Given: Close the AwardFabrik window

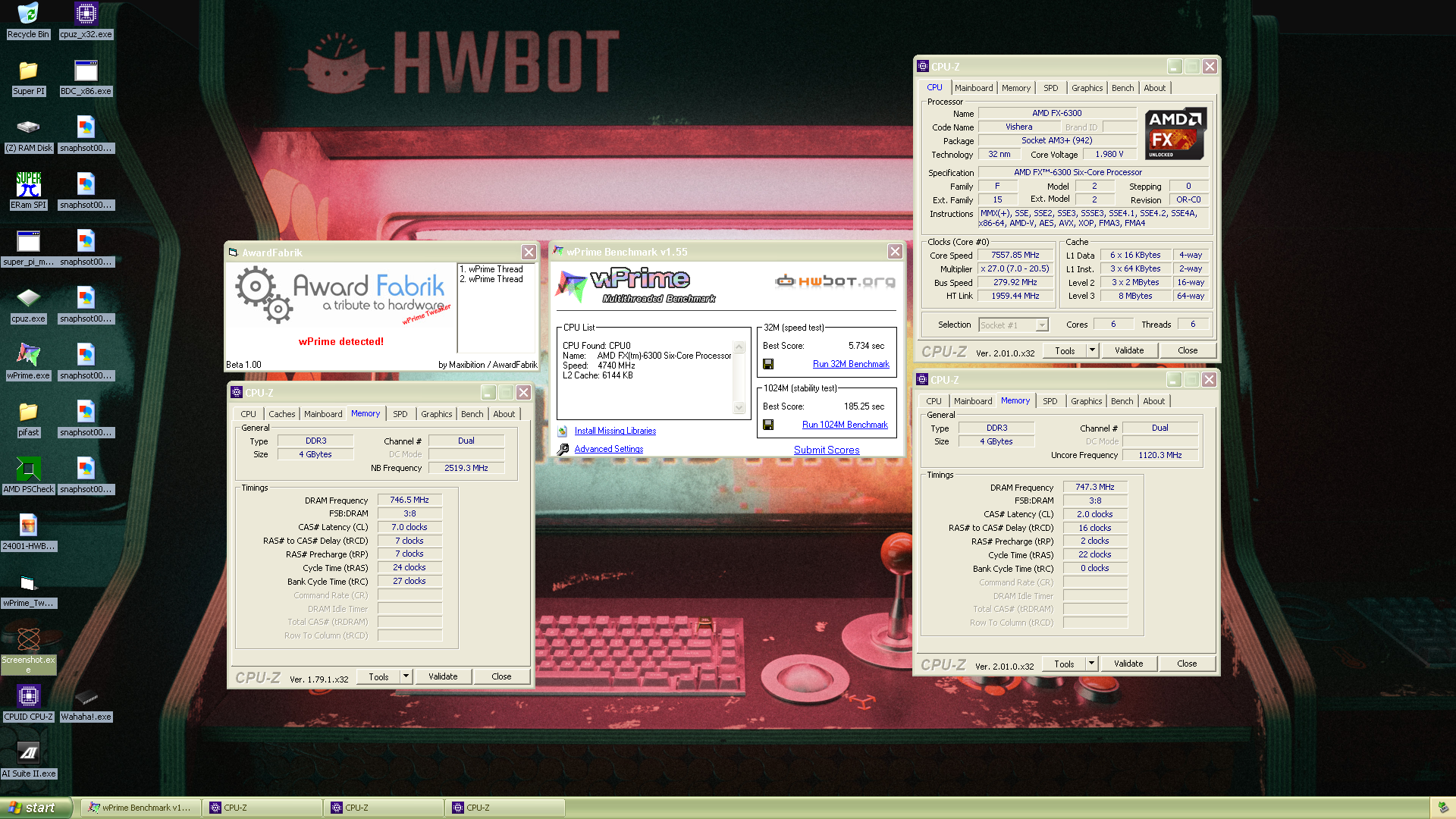Looking at the screenshot, I should point(529,253).
